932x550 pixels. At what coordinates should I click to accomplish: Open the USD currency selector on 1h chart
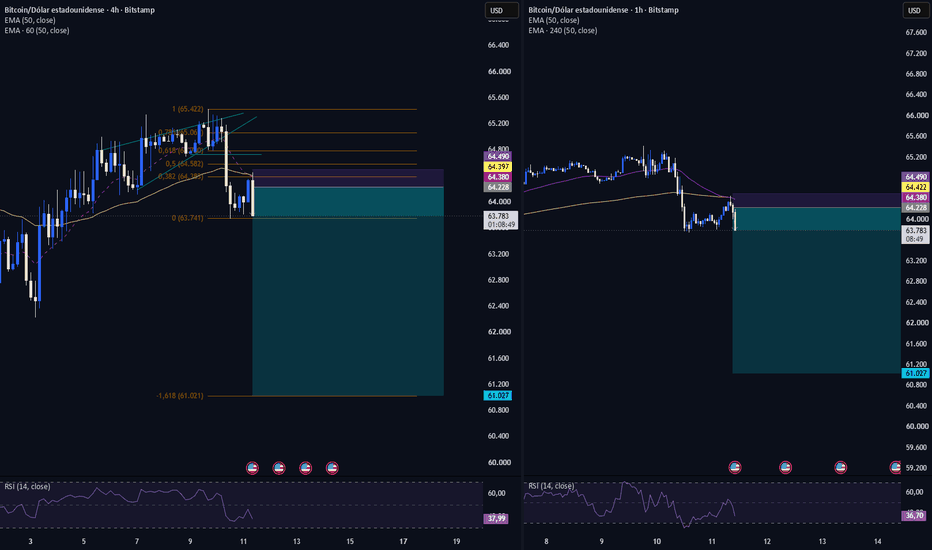916,10
